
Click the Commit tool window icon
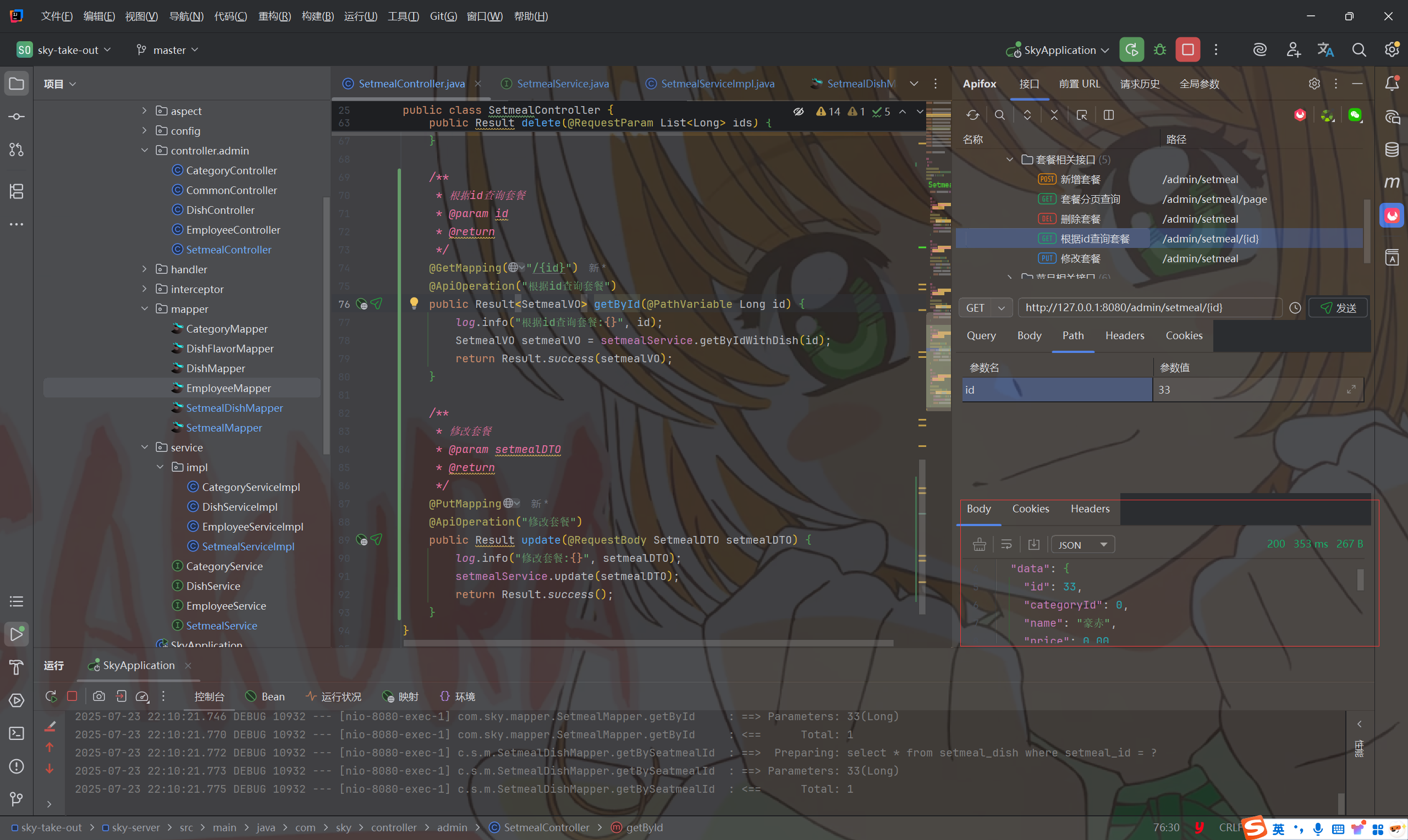pos(16,117)
